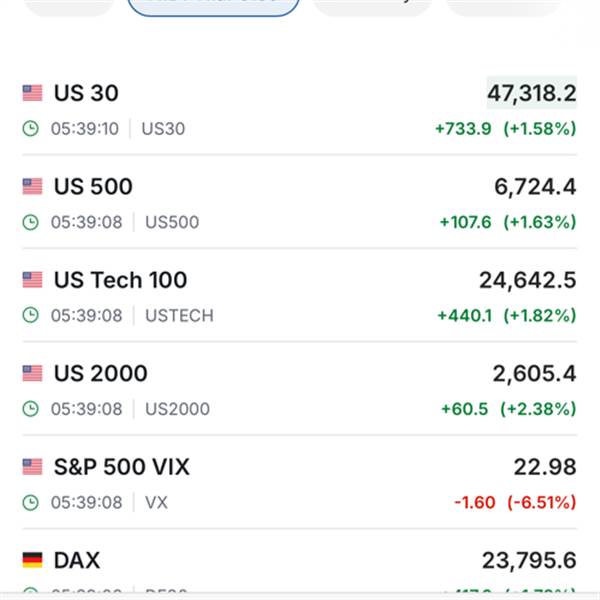Click the flag icon for S&P 500 VIX
The height and width of the screenshot is (600, 600).
(x=32, y=467)
